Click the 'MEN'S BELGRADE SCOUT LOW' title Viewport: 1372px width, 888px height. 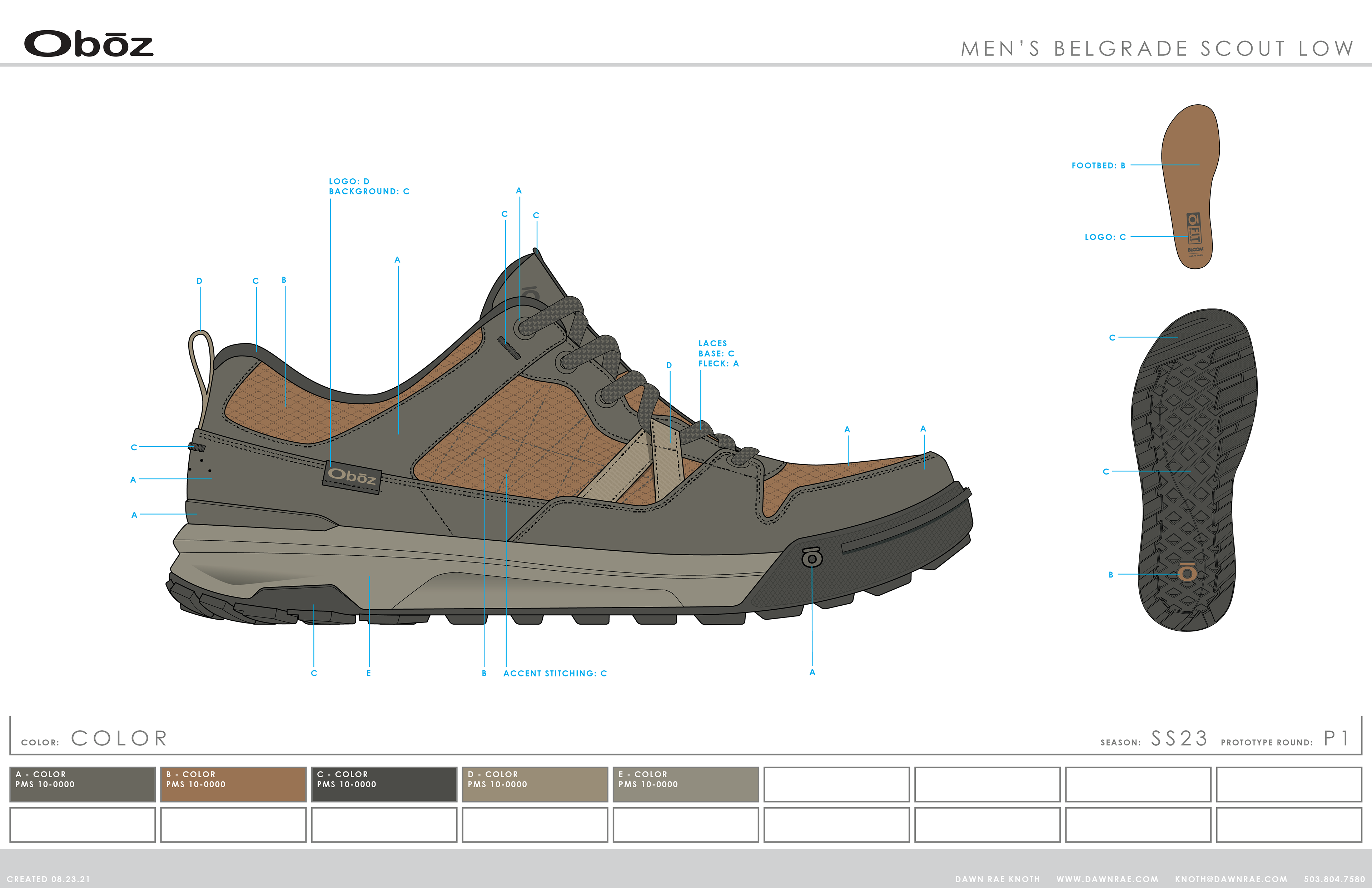click(1157, 49)
